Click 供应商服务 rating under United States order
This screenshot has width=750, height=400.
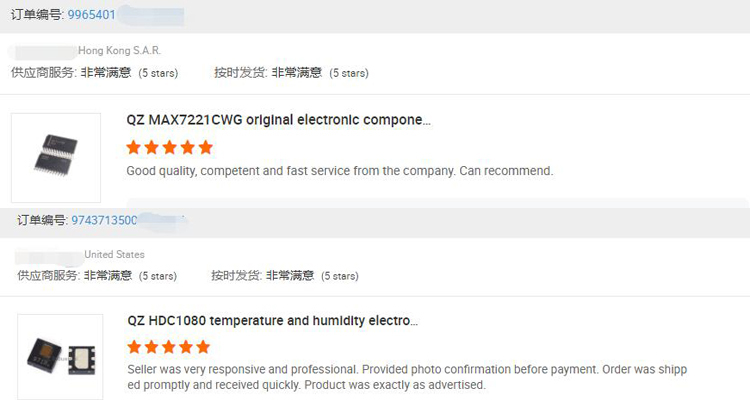tap(108, 275)
